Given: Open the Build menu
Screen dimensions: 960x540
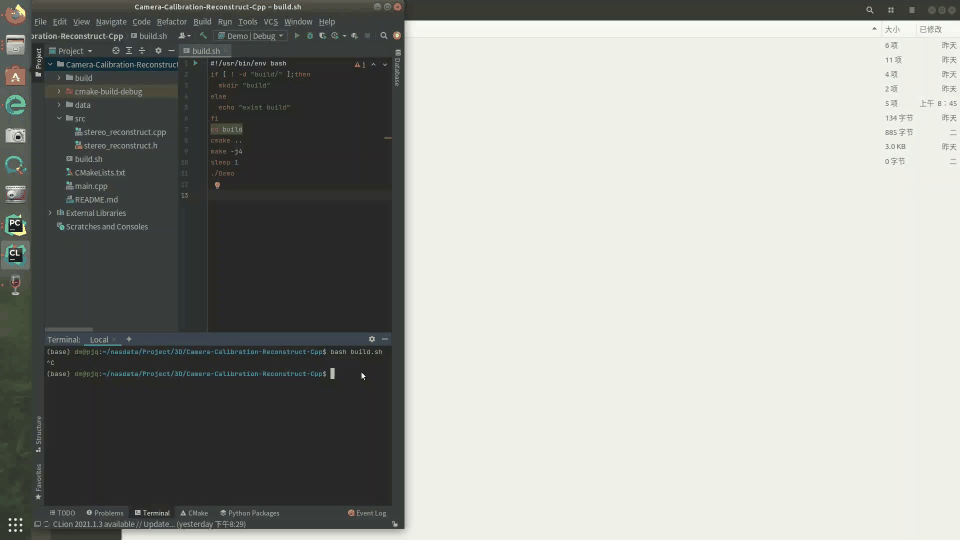Looking at the screenshot, I should click(202, 21).
